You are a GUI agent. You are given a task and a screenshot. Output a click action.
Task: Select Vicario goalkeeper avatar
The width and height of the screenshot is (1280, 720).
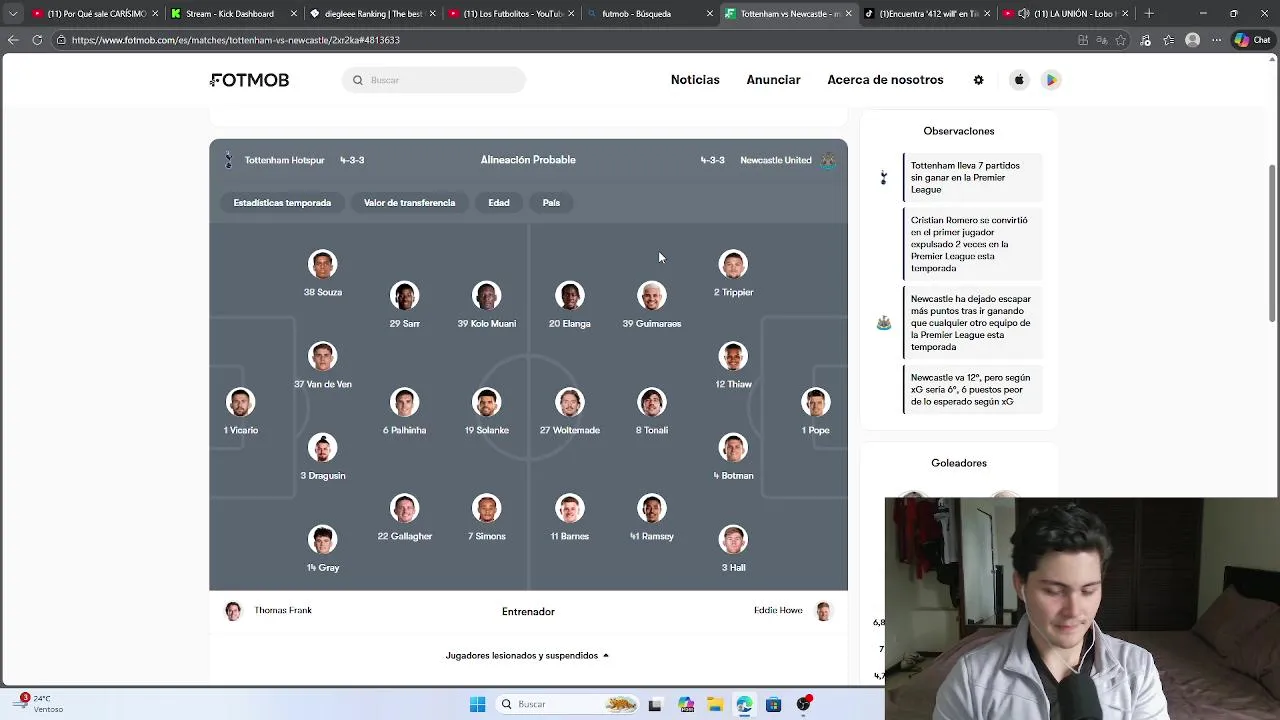click(240, 402)
